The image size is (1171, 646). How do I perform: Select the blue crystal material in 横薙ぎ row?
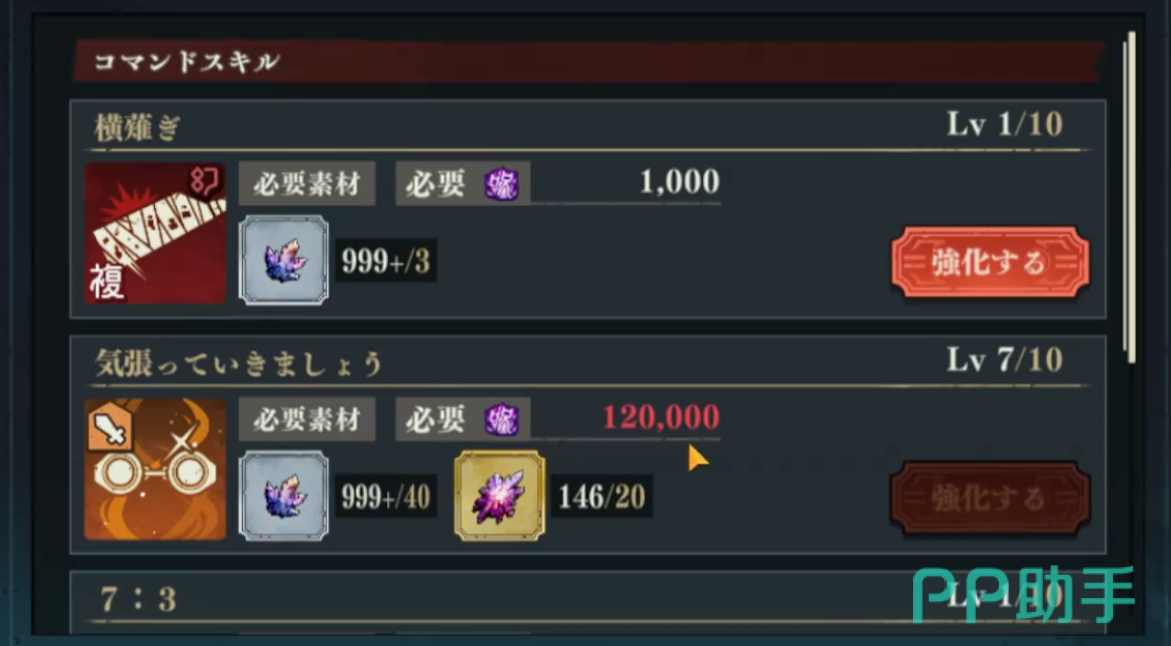(x=284, y=260)
